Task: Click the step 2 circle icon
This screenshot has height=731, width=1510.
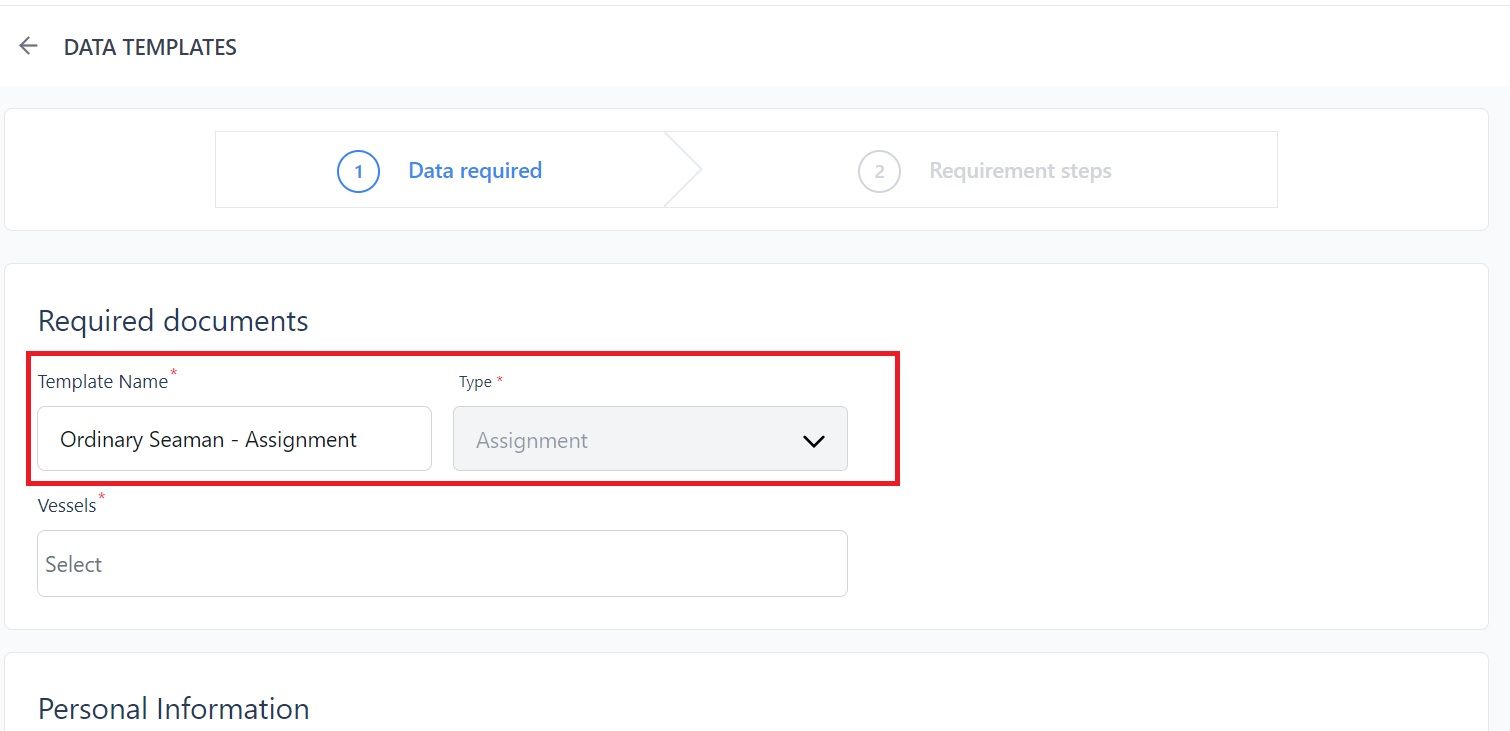Action: (x=879, y=171)
